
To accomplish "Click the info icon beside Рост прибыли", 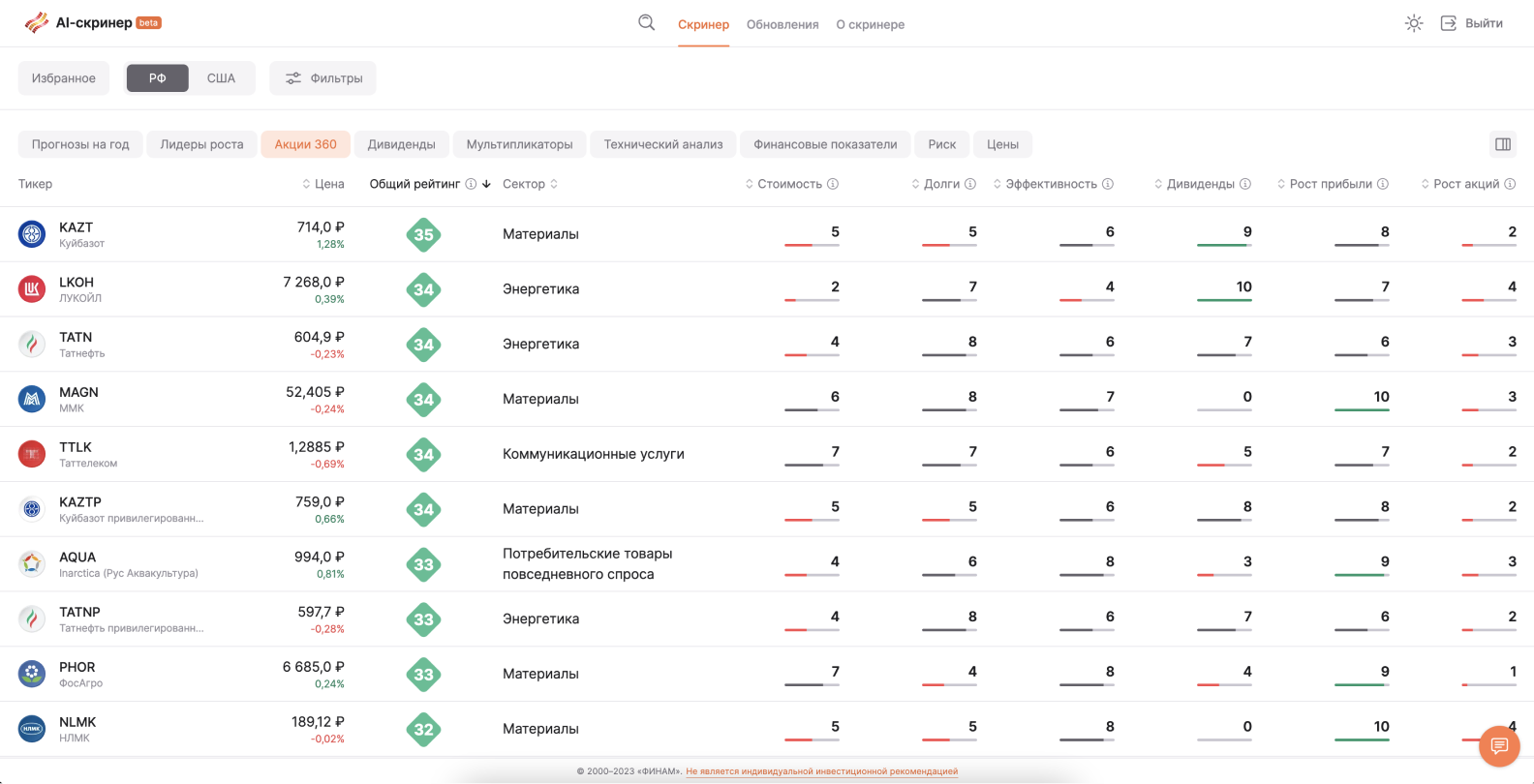I will pos(1383,184).
